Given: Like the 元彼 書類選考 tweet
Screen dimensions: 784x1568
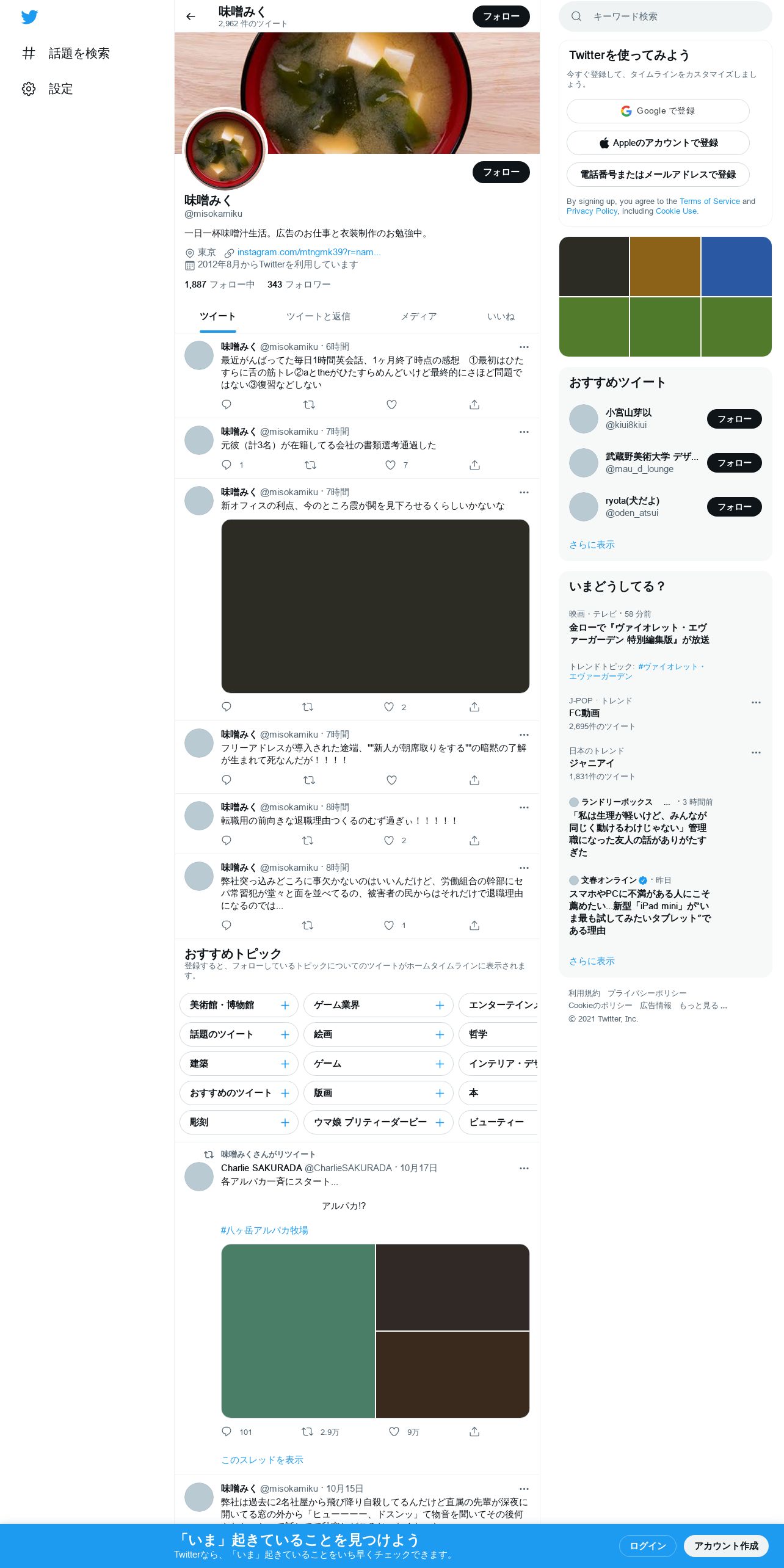Looking at the screenshot, I should [390, 465].
